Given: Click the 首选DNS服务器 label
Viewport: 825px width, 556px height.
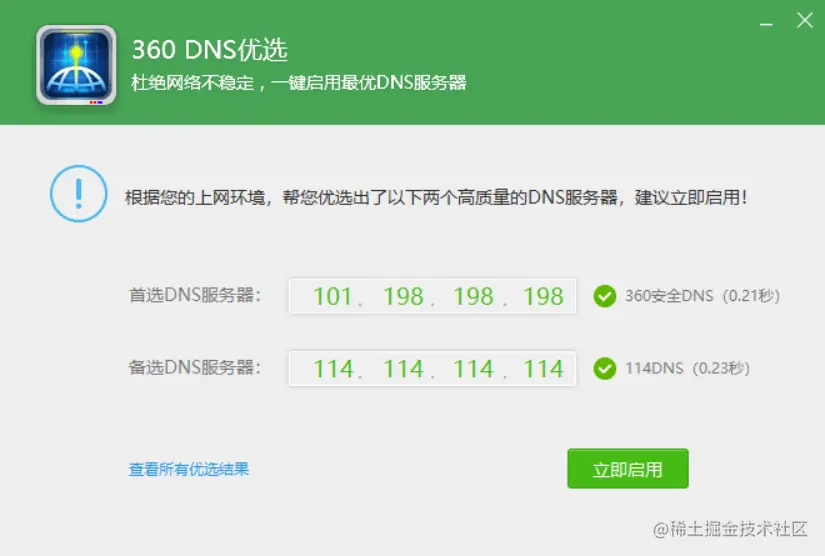Looking at the screenshot, I should (x=195, y=295).
